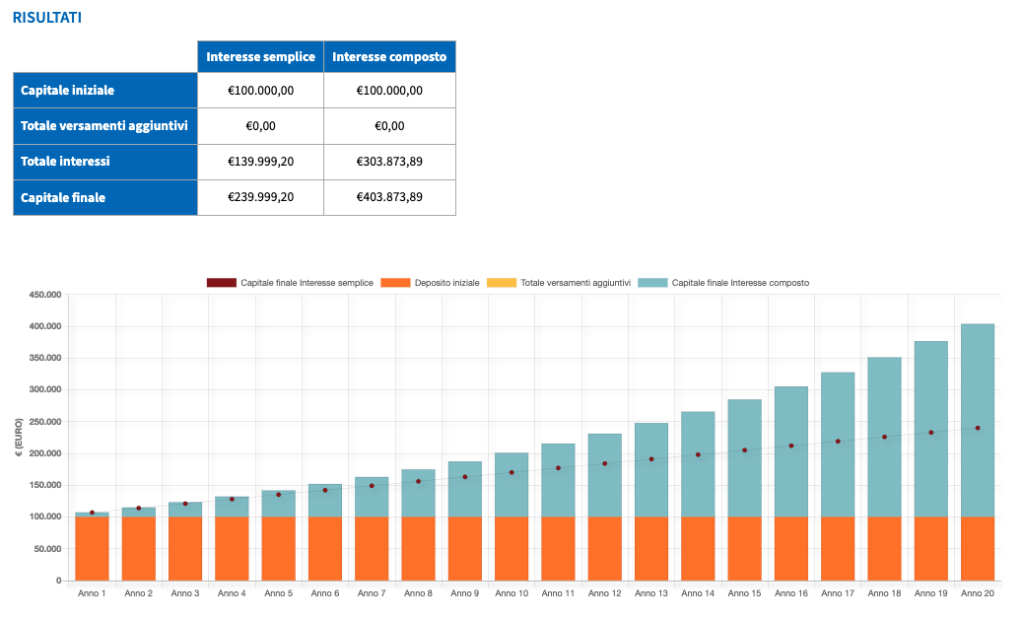The width and height of the screenshot is (1024, 620).
Task: Click the orange Deposito iniziale legend swatch
Action: coord(395,283)
